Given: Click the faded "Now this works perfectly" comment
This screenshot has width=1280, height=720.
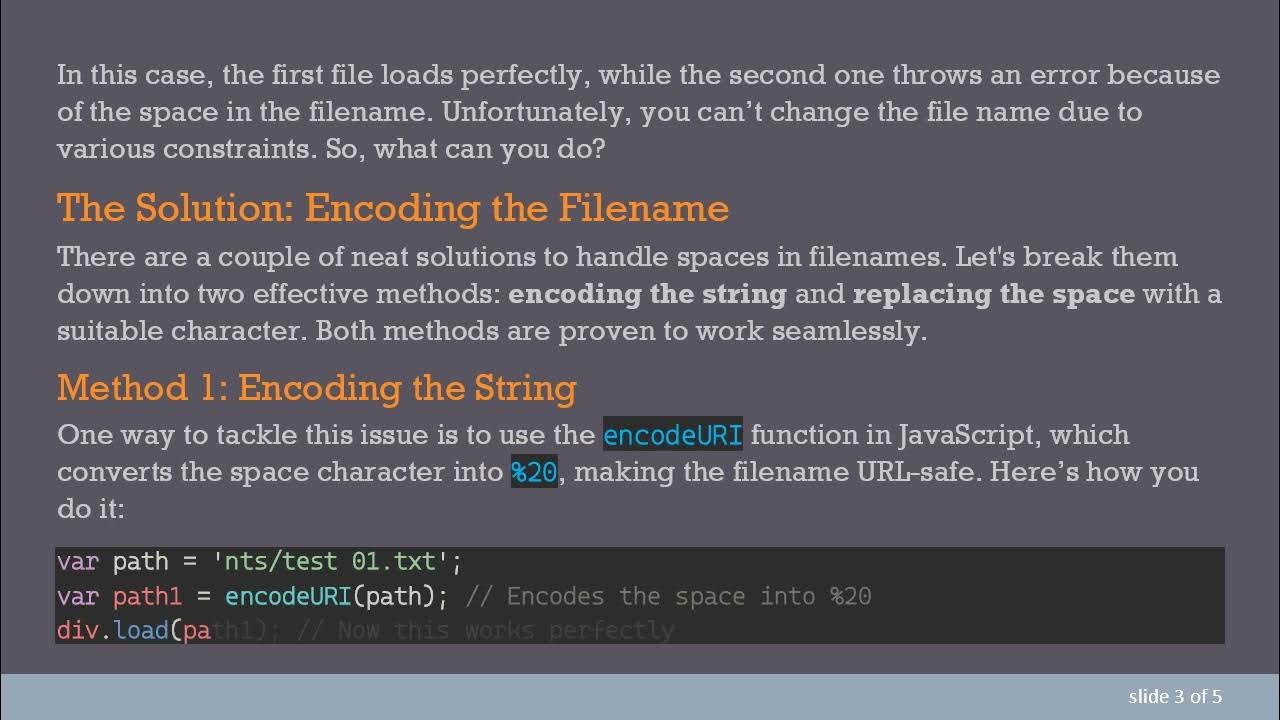Looking at the screenshot, I should click(x=505, y=631).
